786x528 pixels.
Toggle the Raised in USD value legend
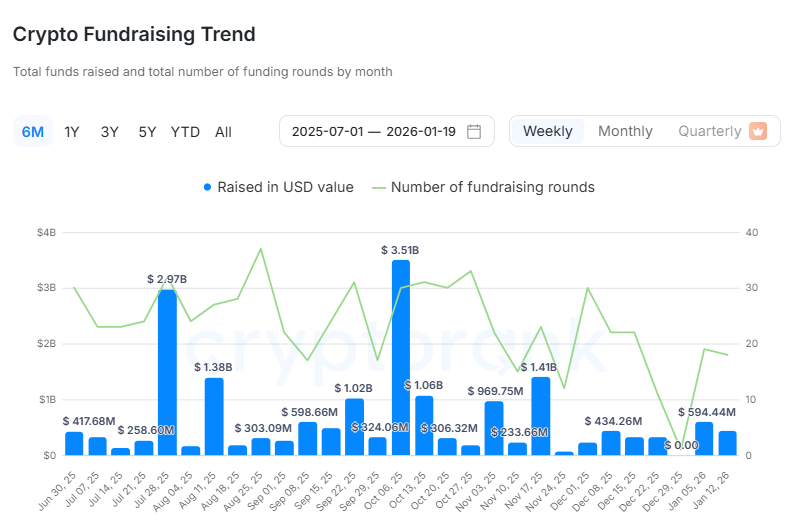285,187
